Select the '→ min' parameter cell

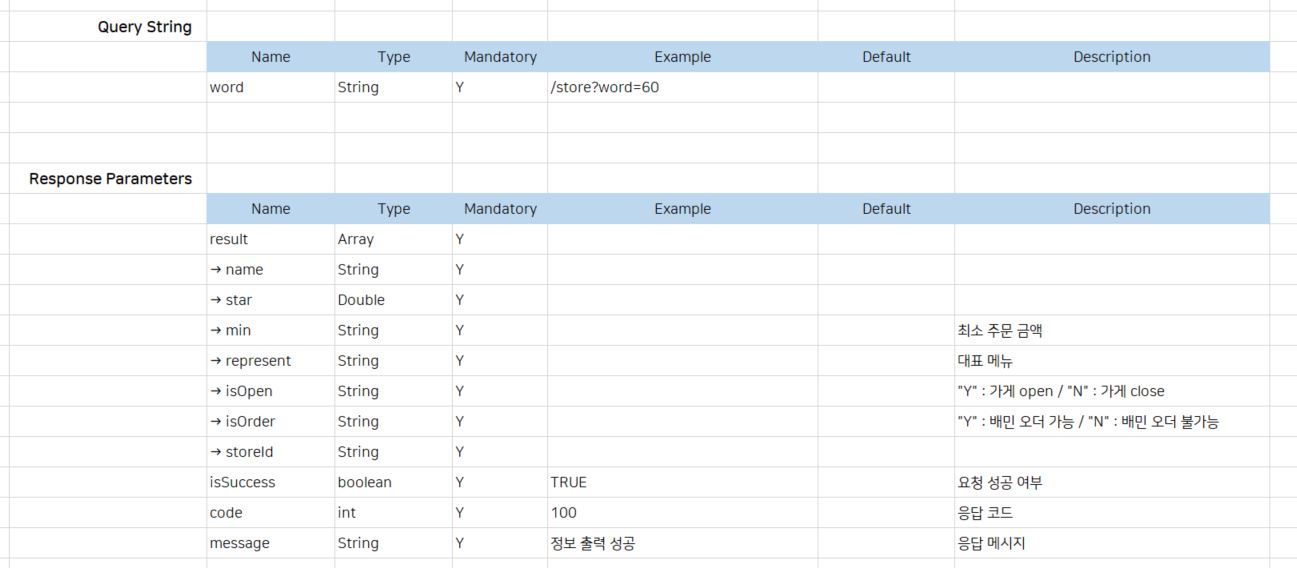click(x=231, y=330)
